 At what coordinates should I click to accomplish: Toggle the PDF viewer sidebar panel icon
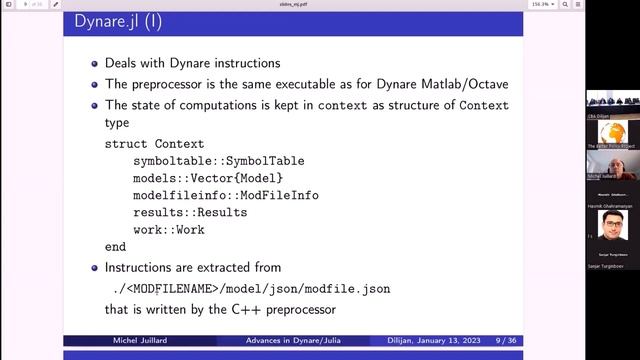tap(9, 4)
